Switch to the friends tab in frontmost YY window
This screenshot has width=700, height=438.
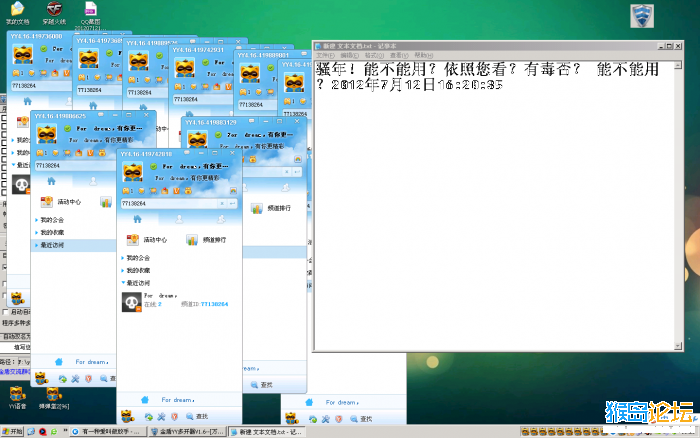point(179,219)
